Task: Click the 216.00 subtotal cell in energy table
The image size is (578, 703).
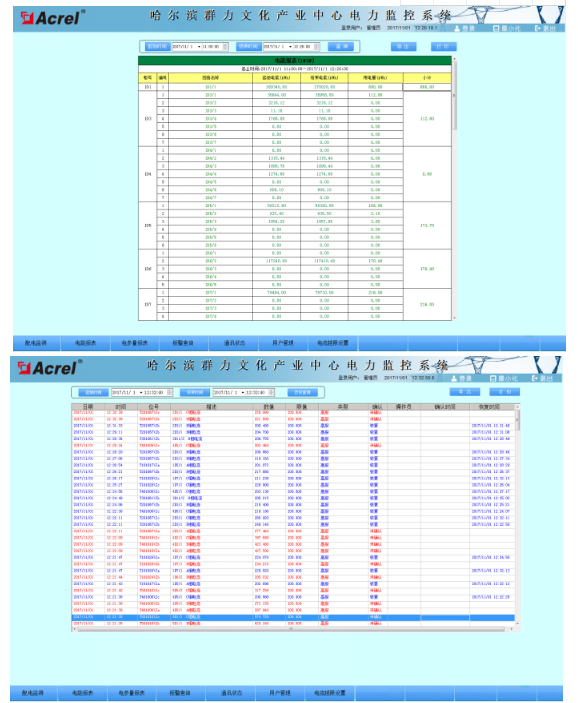Action: click(x=426, y=304)
